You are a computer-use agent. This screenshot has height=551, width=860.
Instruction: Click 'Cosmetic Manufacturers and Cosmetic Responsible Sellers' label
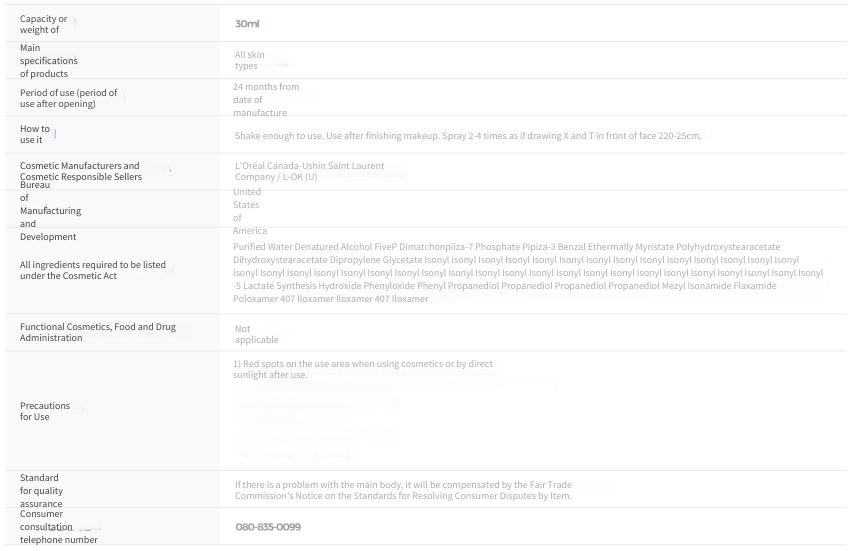click(81, 171)
